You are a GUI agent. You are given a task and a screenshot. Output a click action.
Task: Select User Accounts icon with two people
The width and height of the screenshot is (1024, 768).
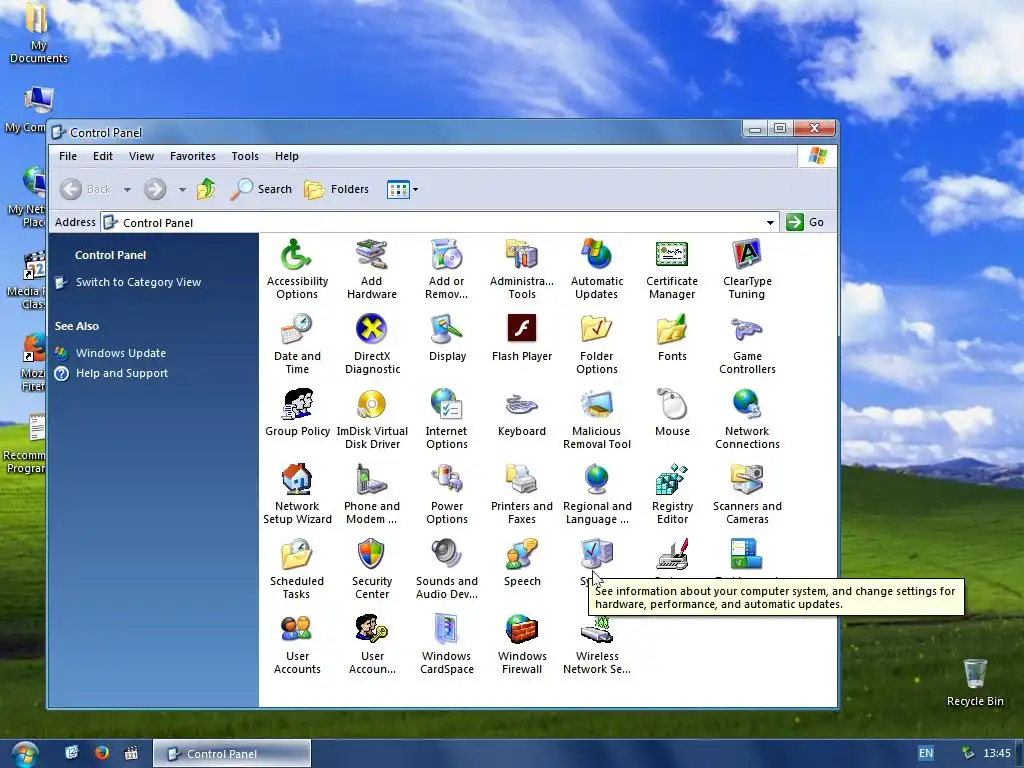tap(296, 644)
